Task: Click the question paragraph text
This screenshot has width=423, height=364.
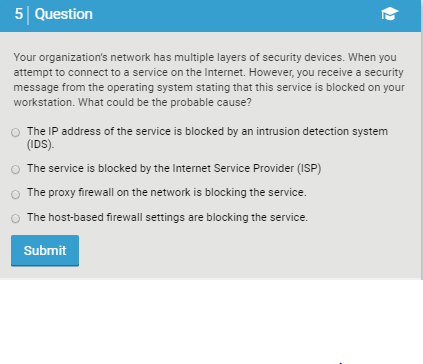Action: (x=209, y=80)
